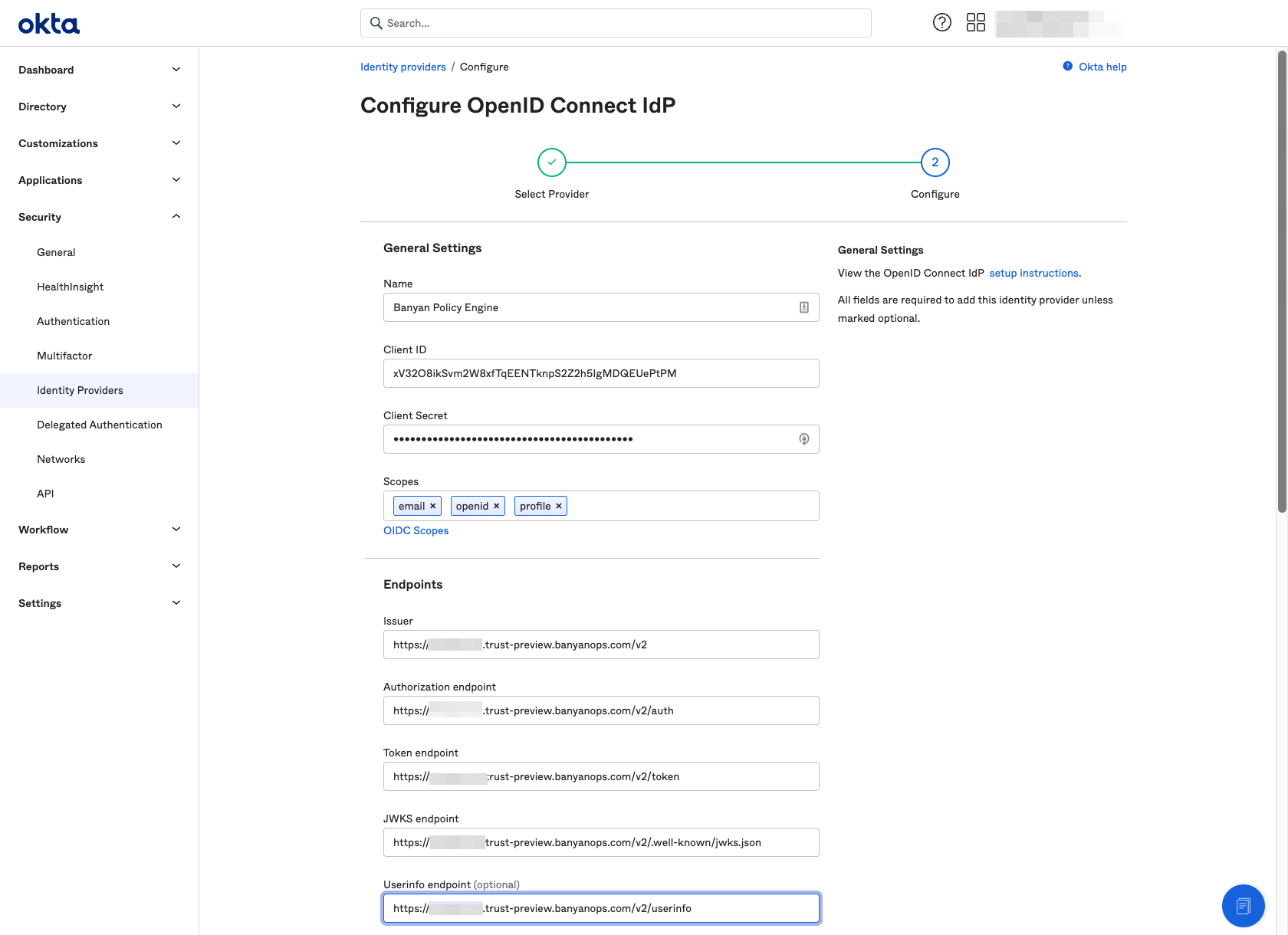
Task: Remove the openid scope tag
Action: 496,506
